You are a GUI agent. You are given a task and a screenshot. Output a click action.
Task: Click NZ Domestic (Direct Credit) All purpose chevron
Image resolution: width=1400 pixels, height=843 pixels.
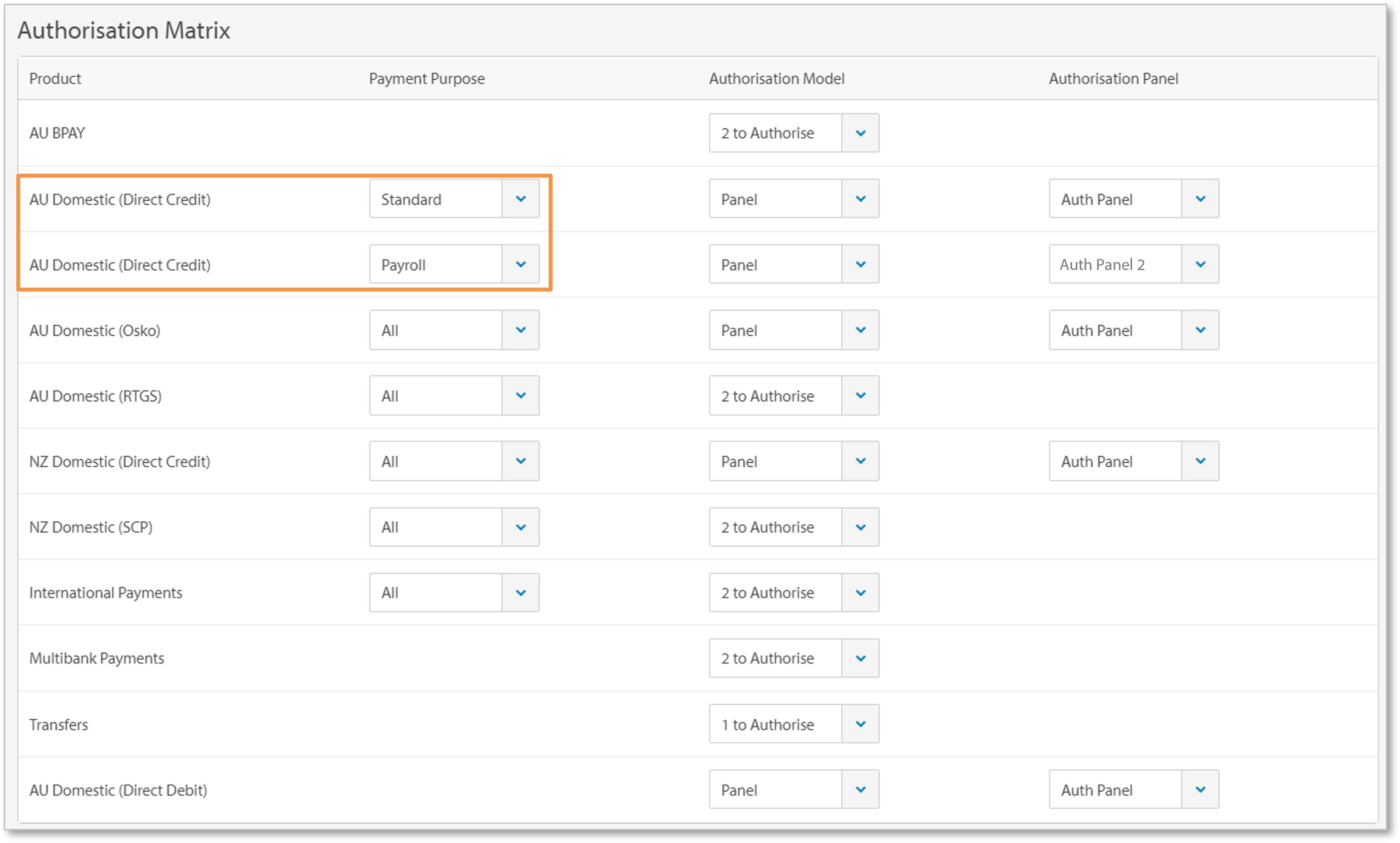pos(520,461)
